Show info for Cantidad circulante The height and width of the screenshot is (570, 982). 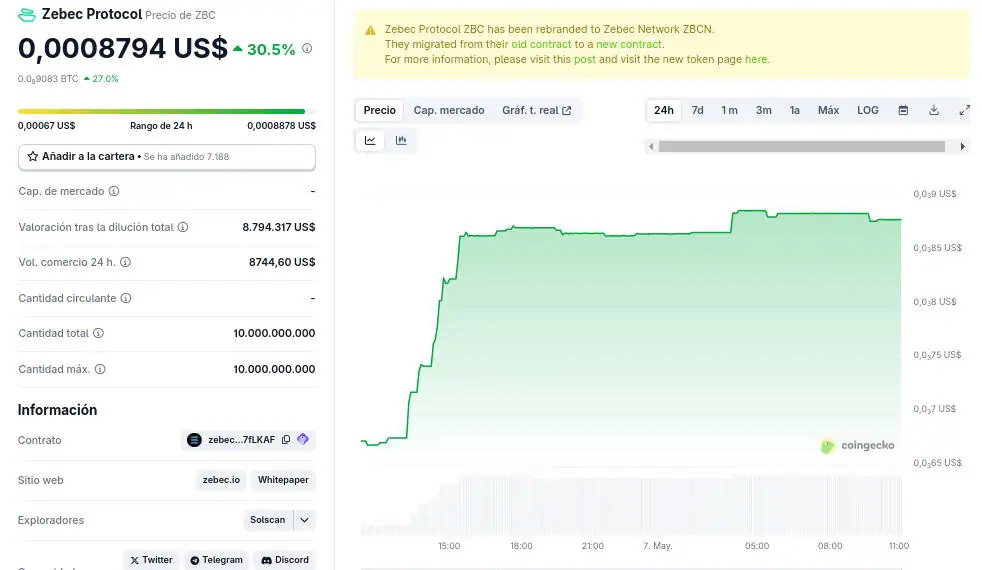(x=126, y=298)
